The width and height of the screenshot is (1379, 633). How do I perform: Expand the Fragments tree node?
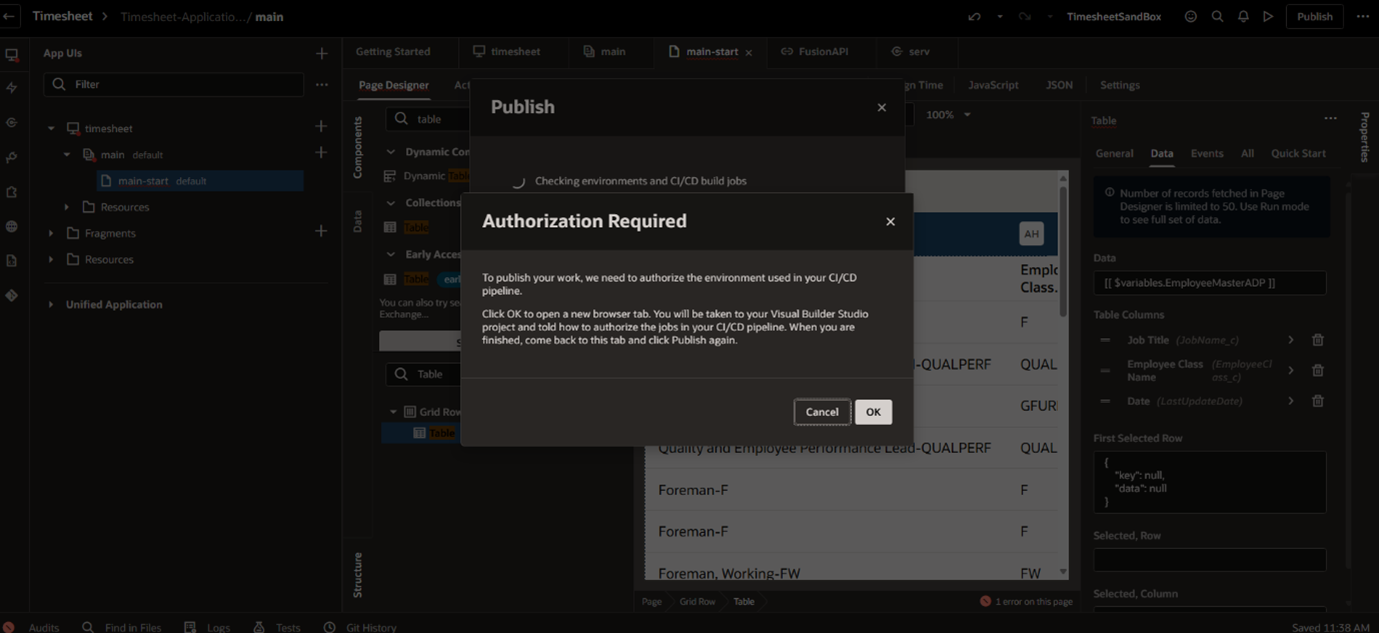(51, 233)
